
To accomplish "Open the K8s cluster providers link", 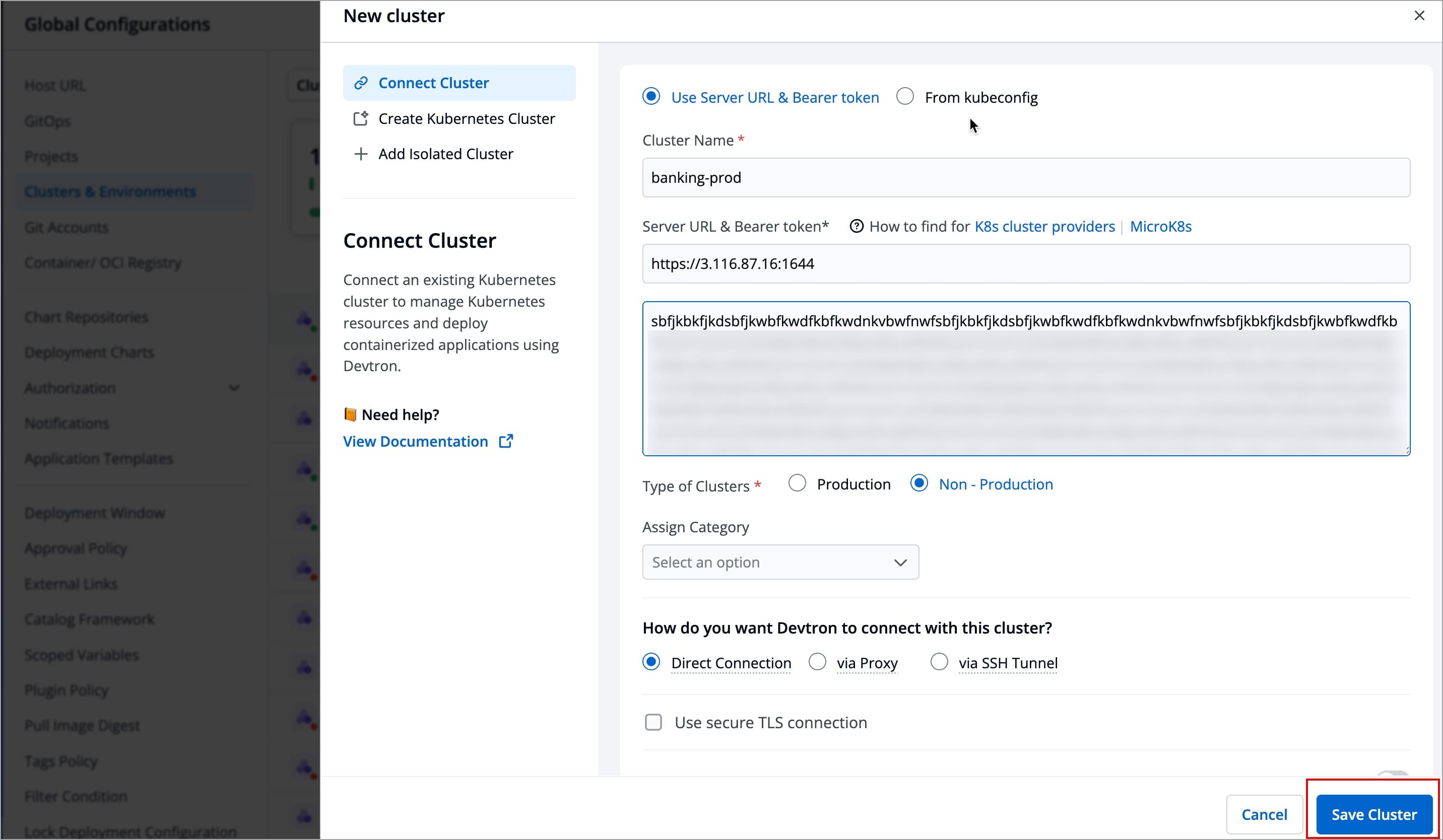I will tap(1044, 226).
